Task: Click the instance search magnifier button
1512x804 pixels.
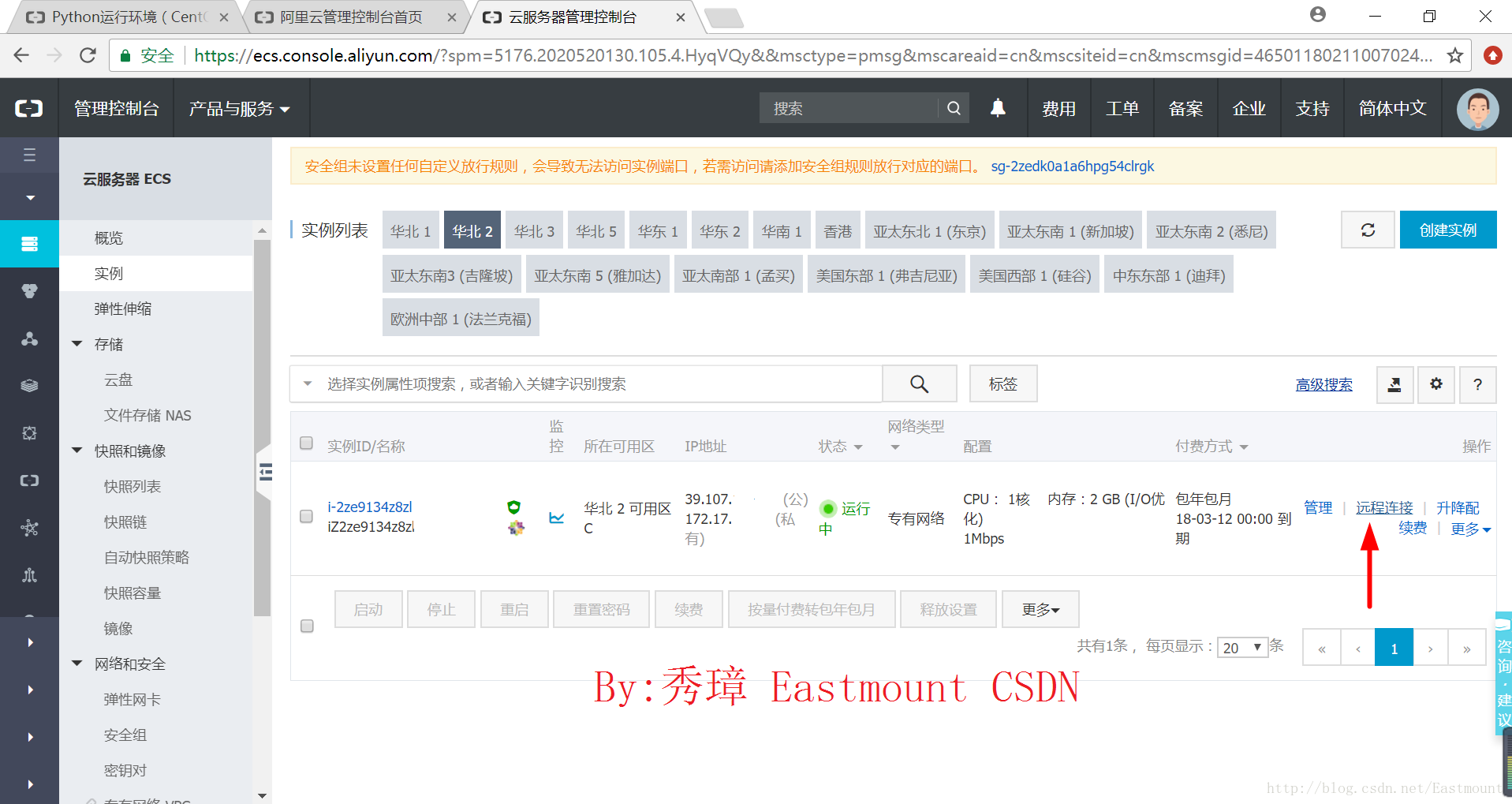Action: (x=919, y=383)
